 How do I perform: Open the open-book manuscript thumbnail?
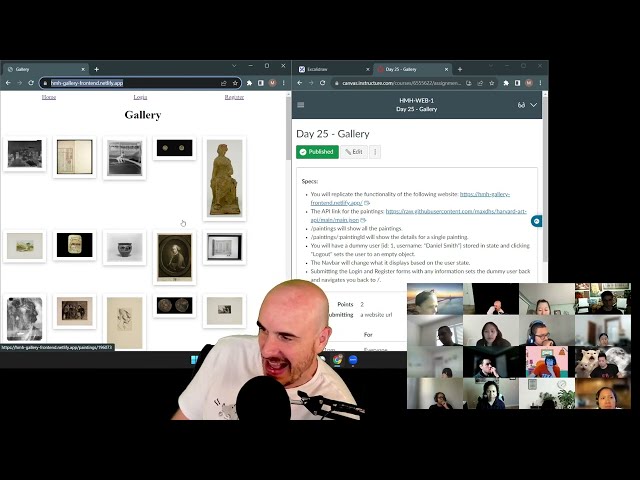click(x=74, y=157)
